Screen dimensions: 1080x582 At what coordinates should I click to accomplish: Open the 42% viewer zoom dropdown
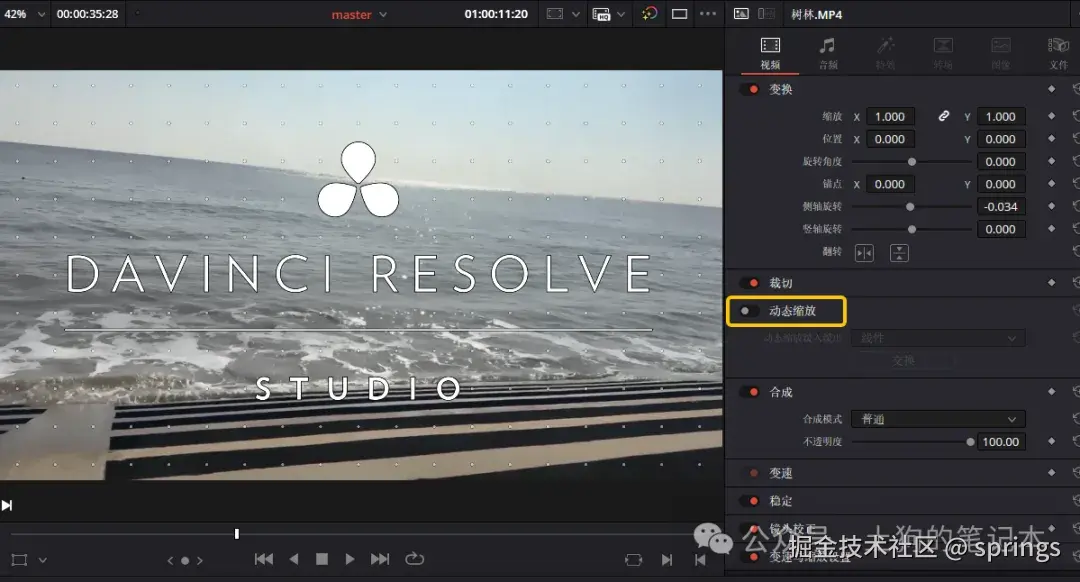[x=24, y=14]
